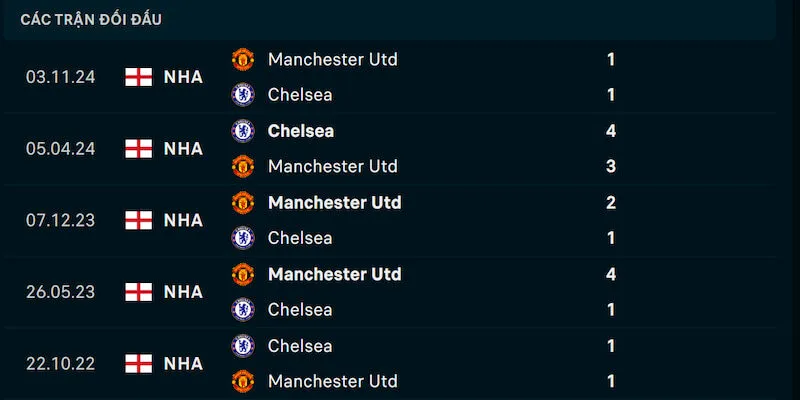The height and width of the screenshot is (400, 800).
Task: Click Chelsea crest in 03.11.24 match
Action: [243, 95]
